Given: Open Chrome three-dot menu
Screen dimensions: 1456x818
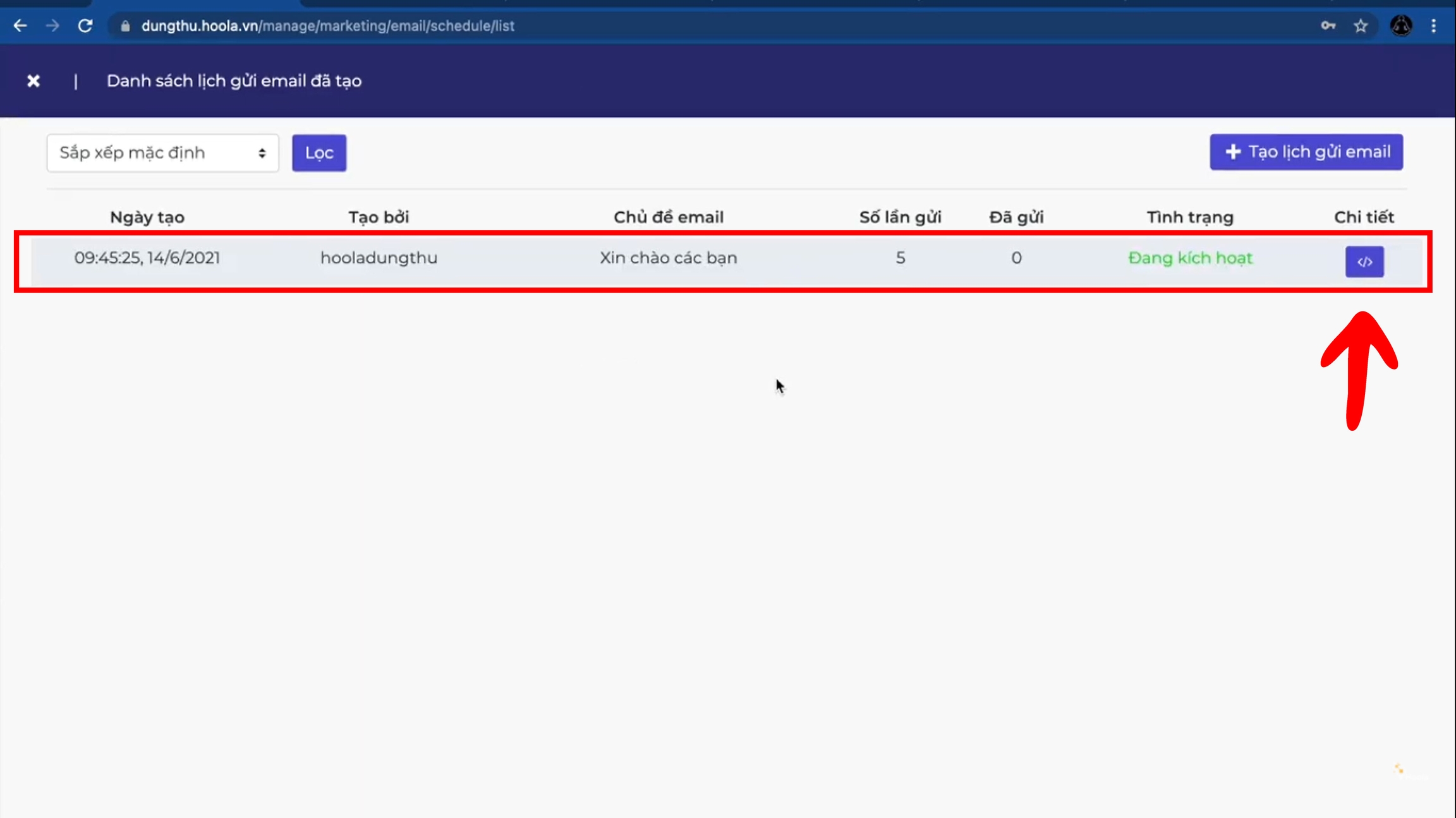Looking at the screenshot, I should click(x=1433, y=26).
